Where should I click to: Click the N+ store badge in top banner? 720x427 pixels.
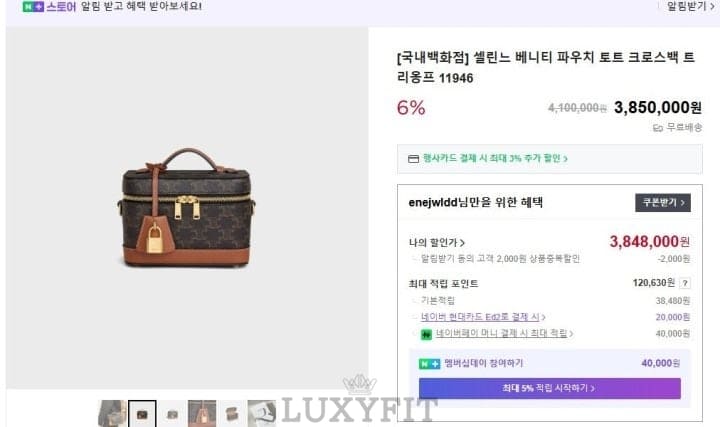[33, 7]
